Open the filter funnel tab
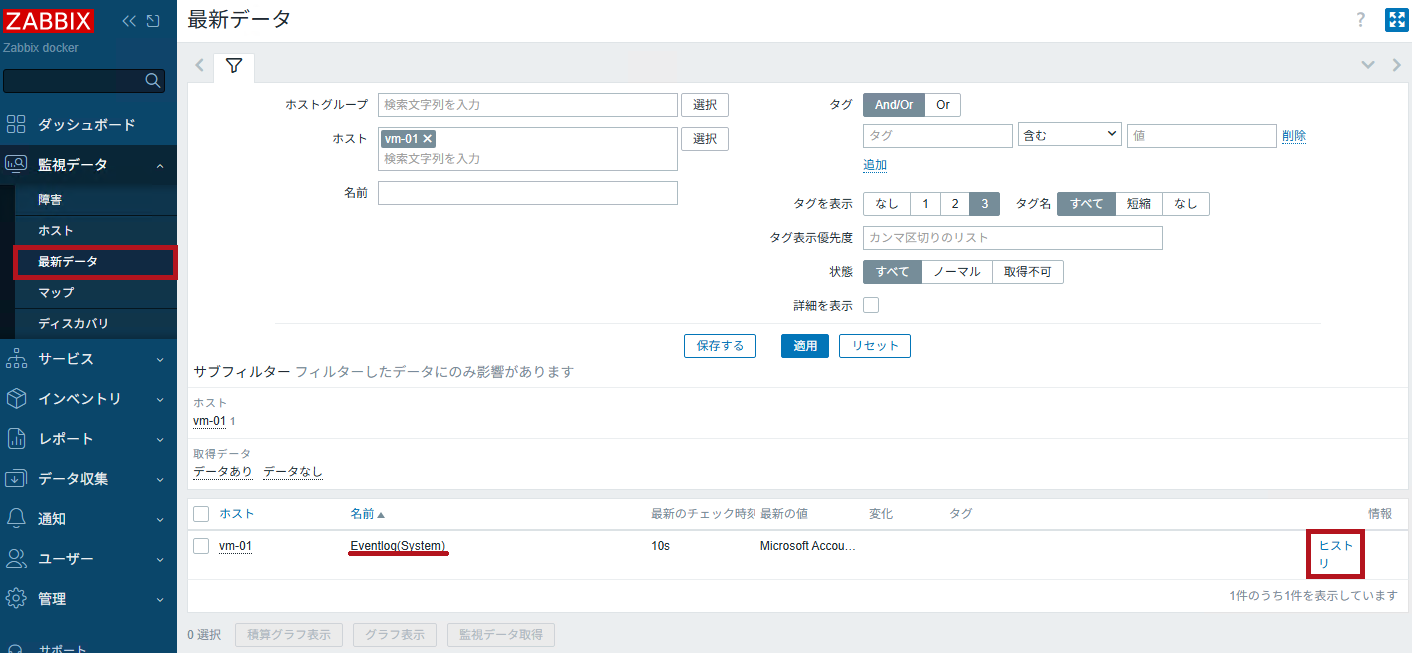This screenshot has height=653, width=1412. (x=234, y=66)
